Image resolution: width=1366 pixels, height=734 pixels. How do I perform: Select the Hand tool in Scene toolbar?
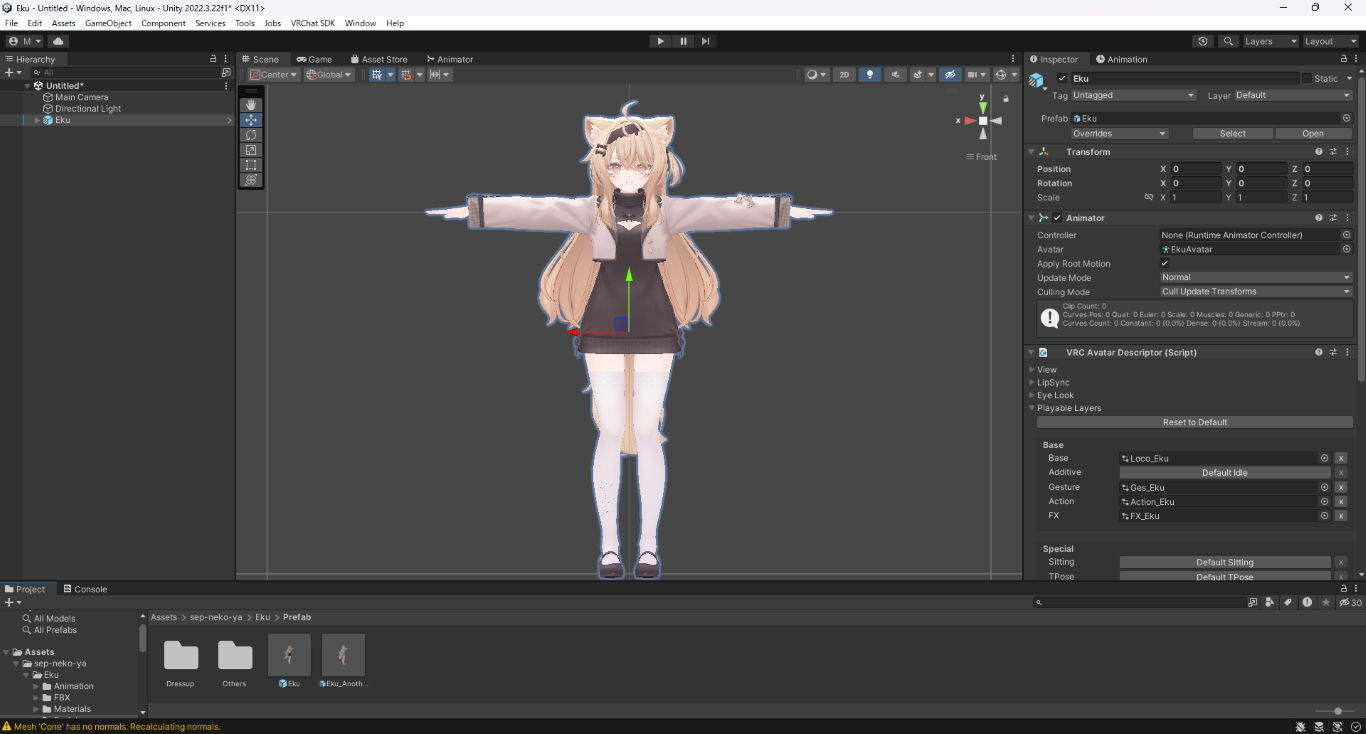[x=251, y=105]
